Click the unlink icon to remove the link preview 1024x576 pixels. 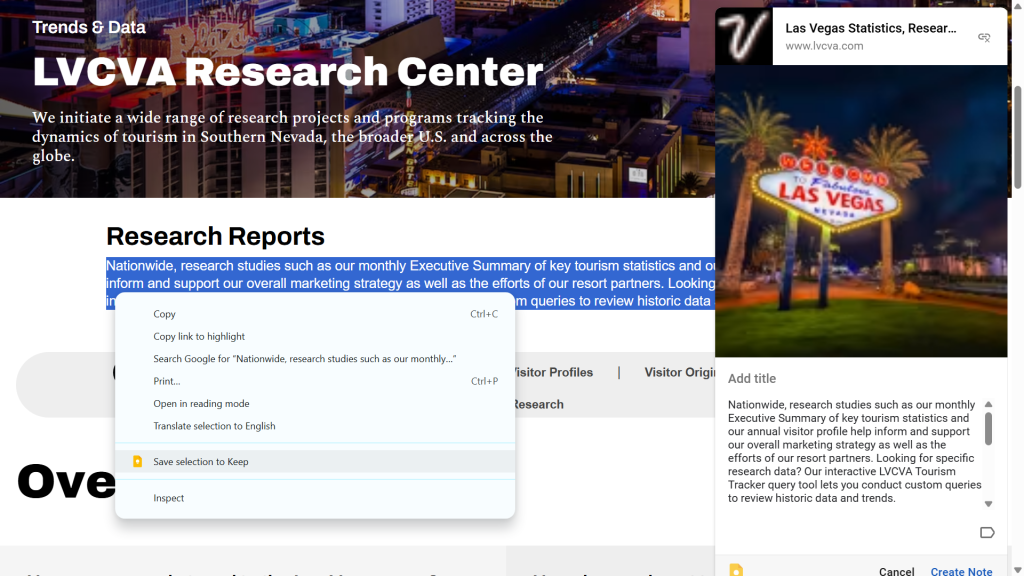[x=984, y=36]
